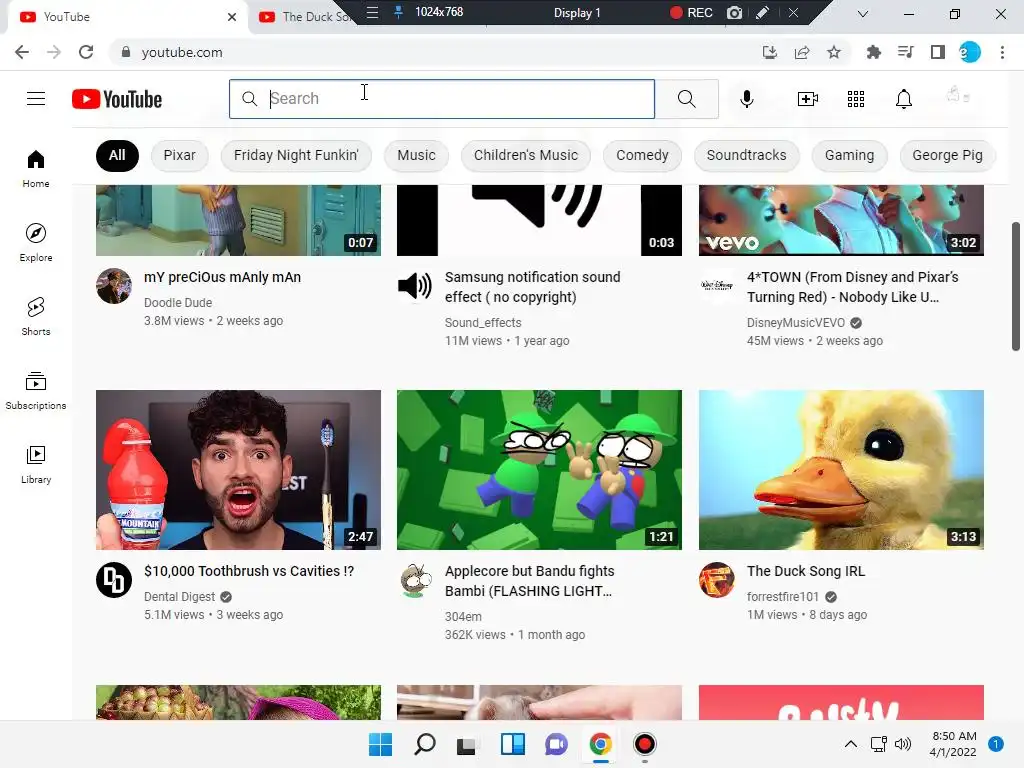Open the Windows Start menu
Screen dimensions: 1024x768
tap(380, 744)
